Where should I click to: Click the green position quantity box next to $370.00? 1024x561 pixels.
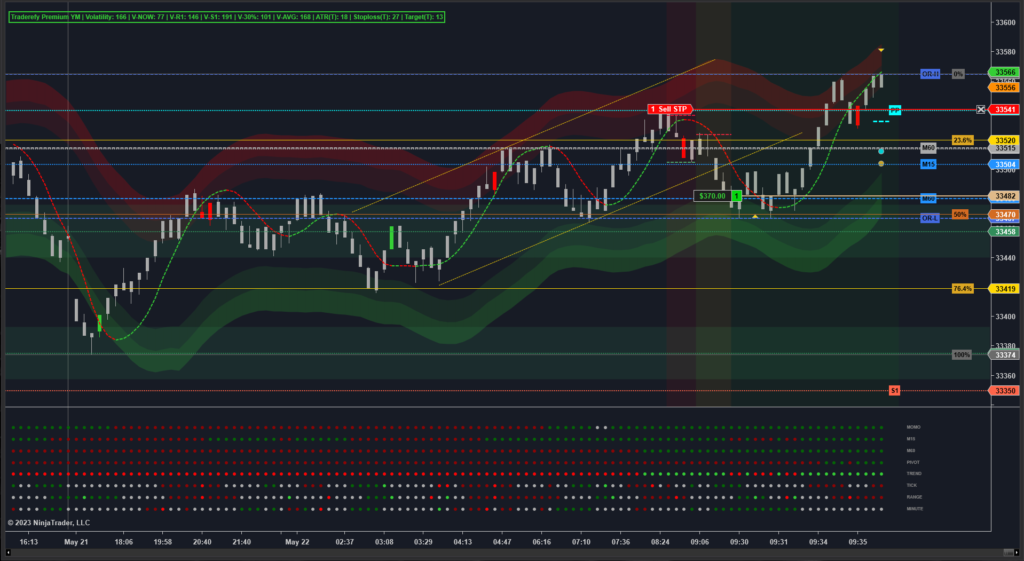[736, 196]
